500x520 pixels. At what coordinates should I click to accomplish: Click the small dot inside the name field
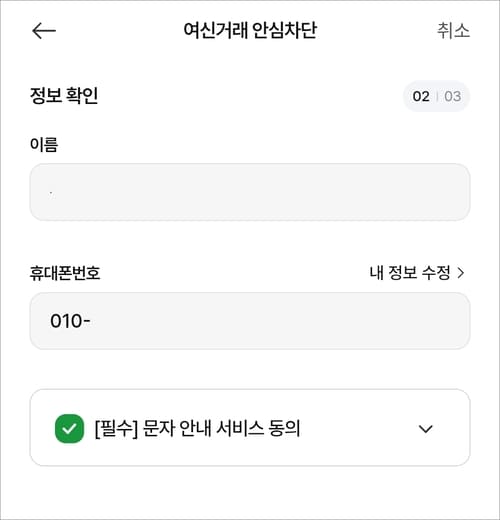click(x=51, y=193)
